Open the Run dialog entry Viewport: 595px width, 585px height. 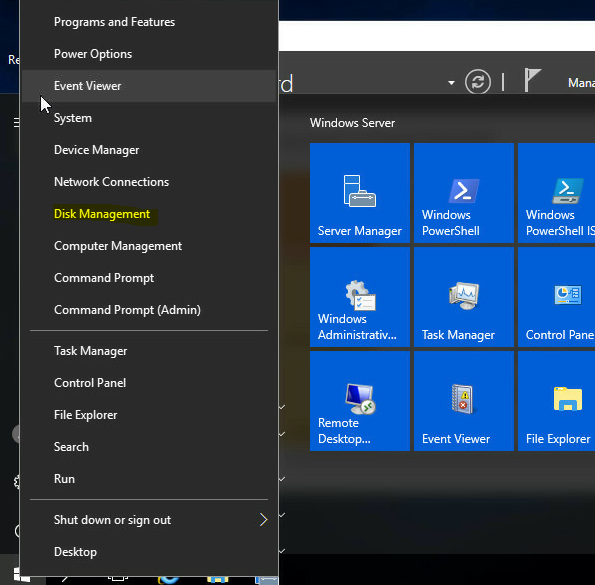pyautogui.click(x=149, y=479)
